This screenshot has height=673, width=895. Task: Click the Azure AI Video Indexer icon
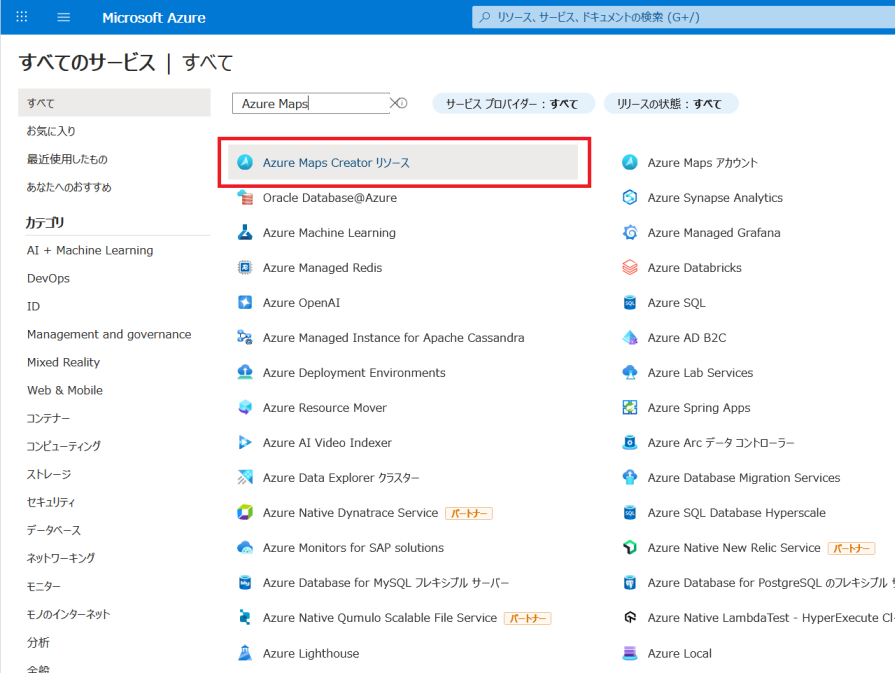245,442
